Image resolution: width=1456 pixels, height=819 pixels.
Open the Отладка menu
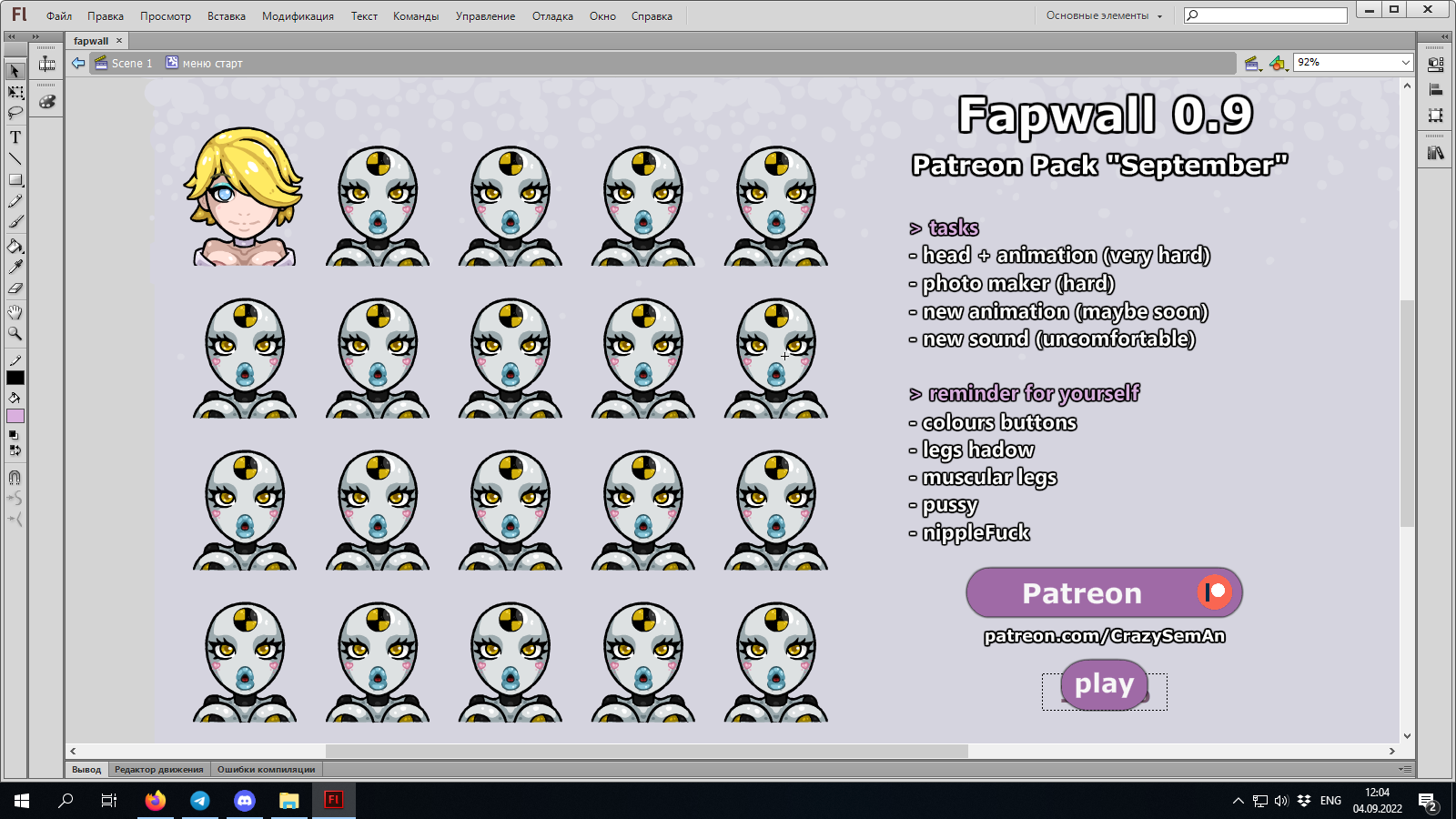point(552,16)
